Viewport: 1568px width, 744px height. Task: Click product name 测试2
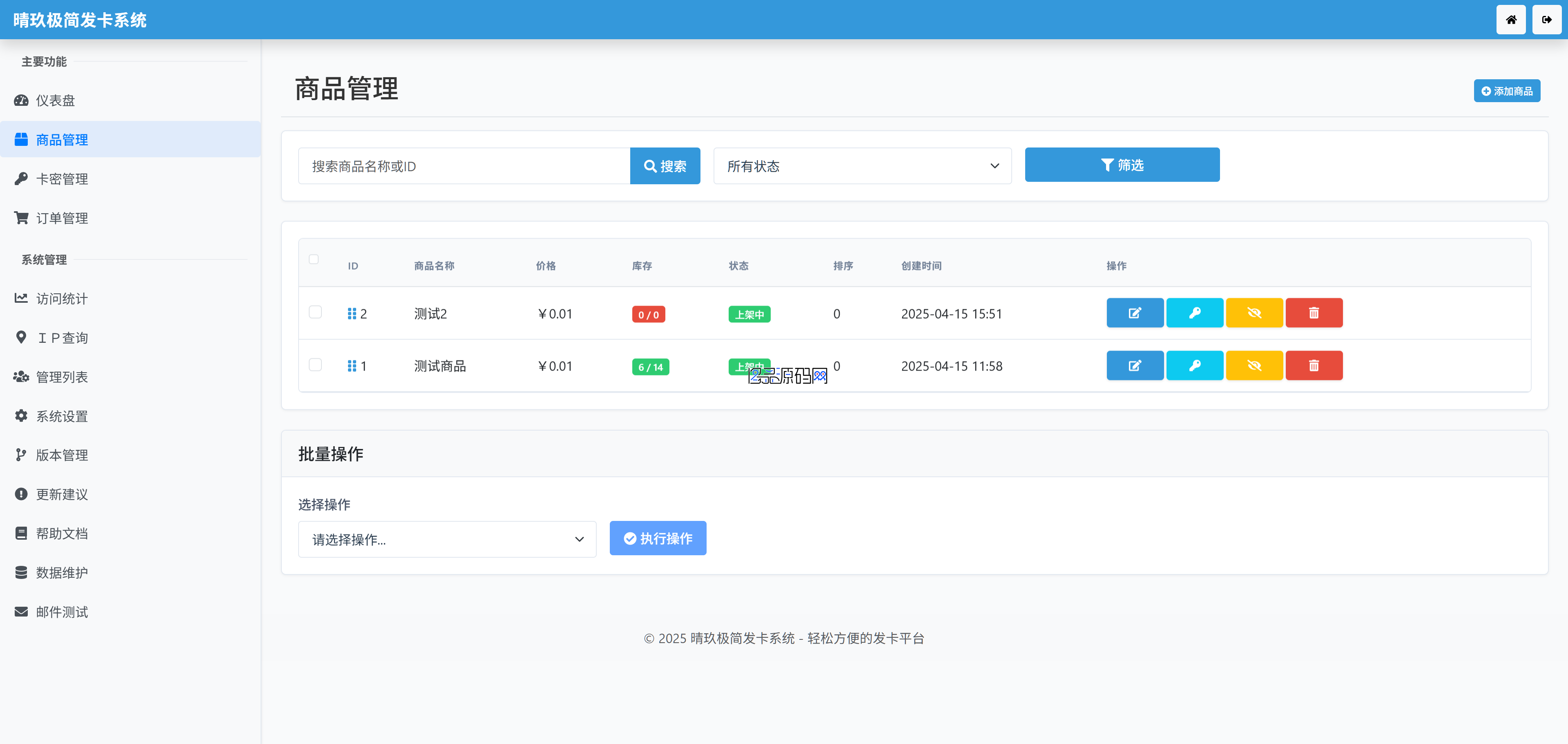click(x=430, y=313)
